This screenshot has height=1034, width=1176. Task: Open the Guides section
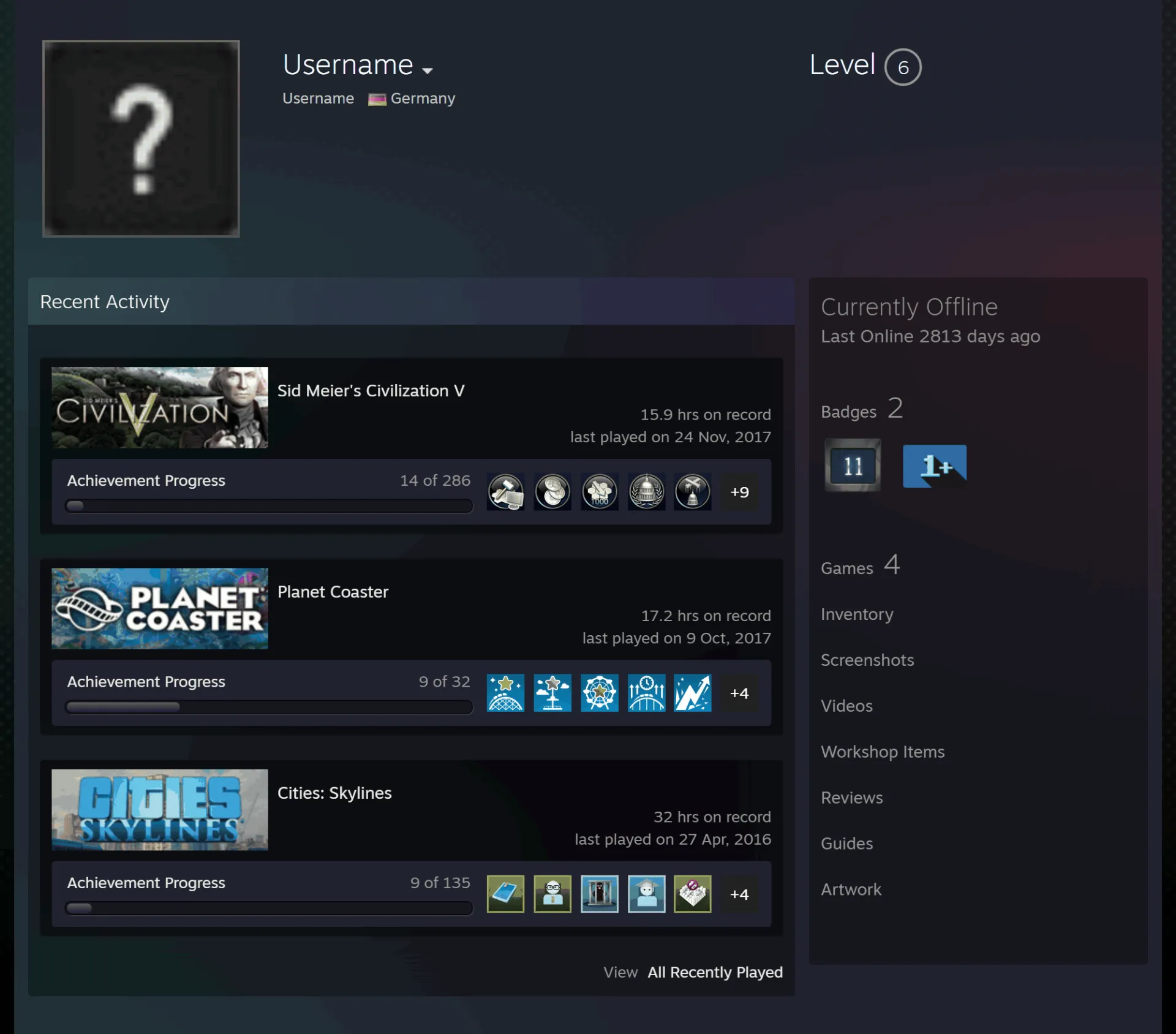click(x=846, y=843)
